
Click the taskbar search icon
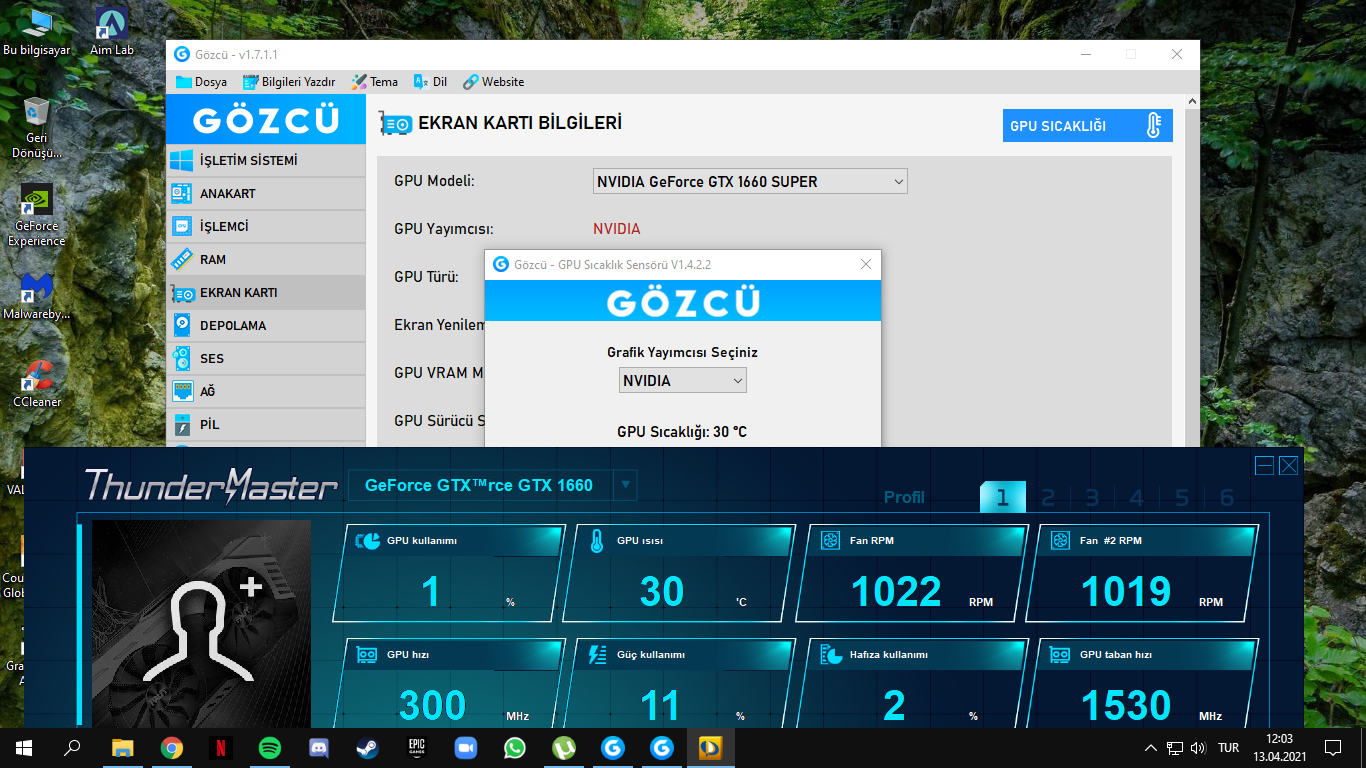[x=72, y=747]
